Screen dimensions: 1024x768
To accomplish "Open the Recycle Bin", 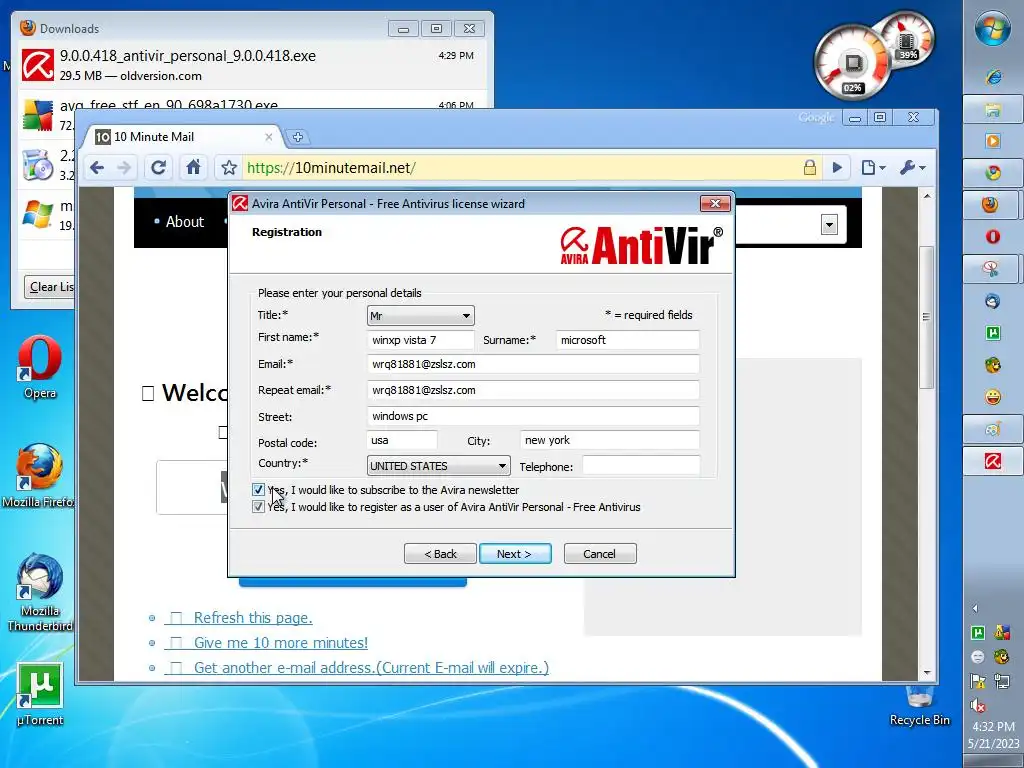I will click(920, 707).
